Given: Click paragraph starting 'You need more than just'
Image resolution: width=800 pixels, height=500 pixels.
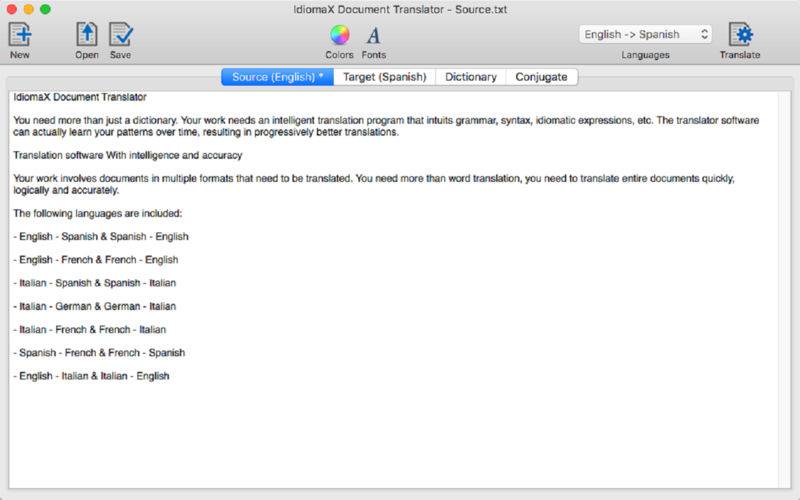Looking at the screenshot, I should [386, 126].
